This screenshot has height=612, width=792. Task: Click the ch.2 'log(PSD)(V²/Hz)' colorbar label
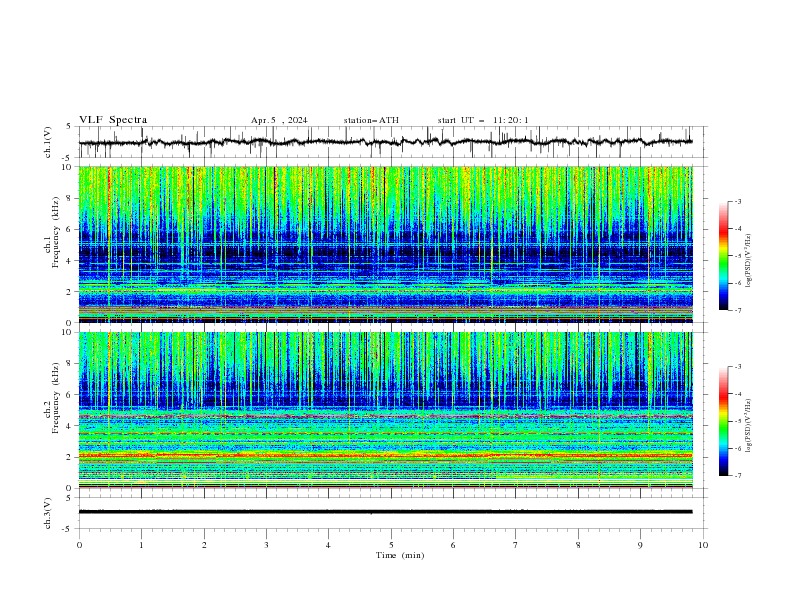748,426
